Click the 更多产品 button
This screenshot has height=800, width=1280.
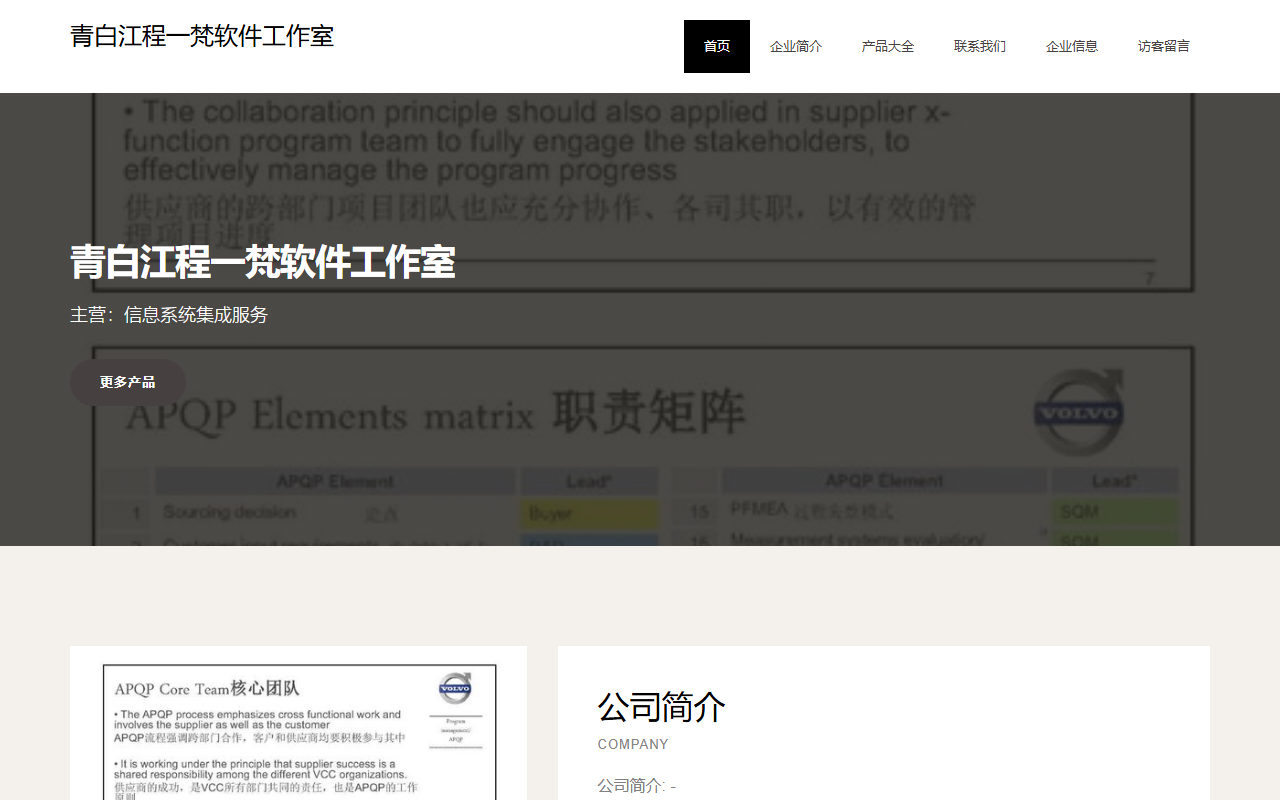(x=128, y=382)
